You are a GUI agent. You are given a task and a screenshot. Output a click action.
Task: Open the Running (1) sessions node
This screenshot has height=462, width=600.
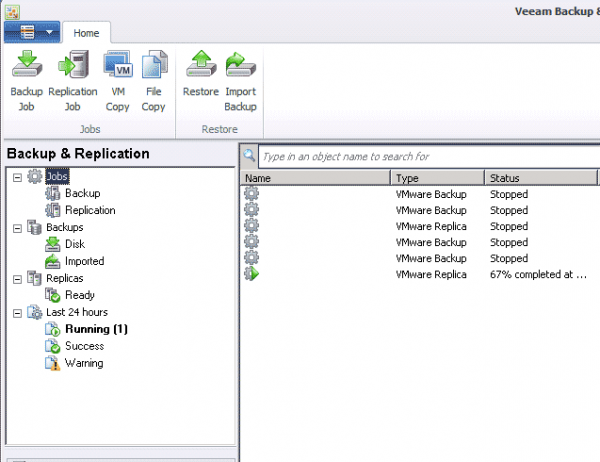[96, 329]
